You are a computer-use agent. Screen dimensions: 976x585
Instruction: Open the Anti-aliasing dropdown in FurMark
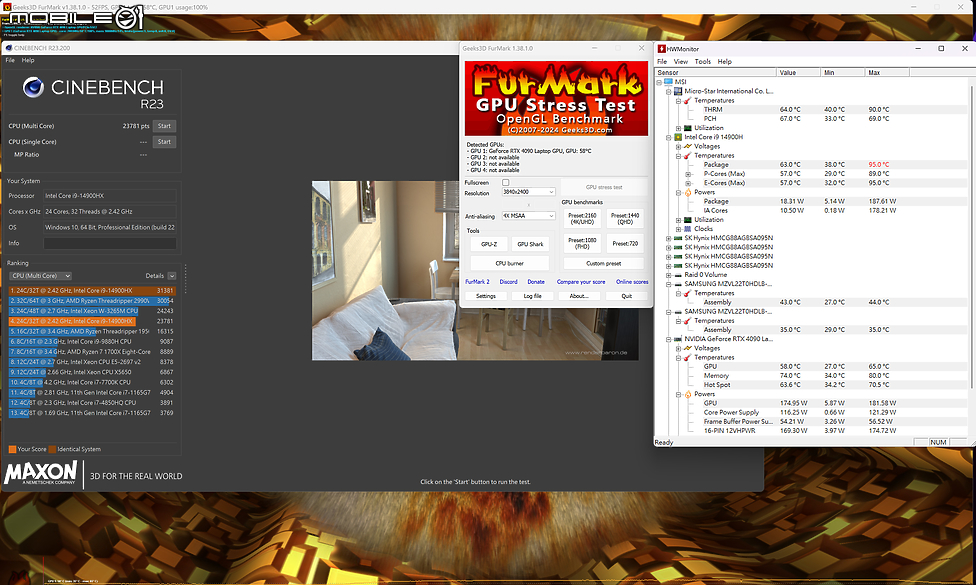click(x=528, y=215)
